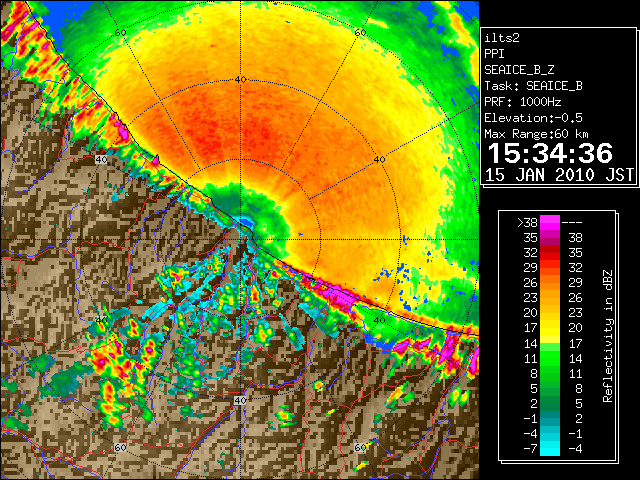Screen dimensions: 640x480
Task: Select the "Task: SEAICE_B" line
Action: 533,86
